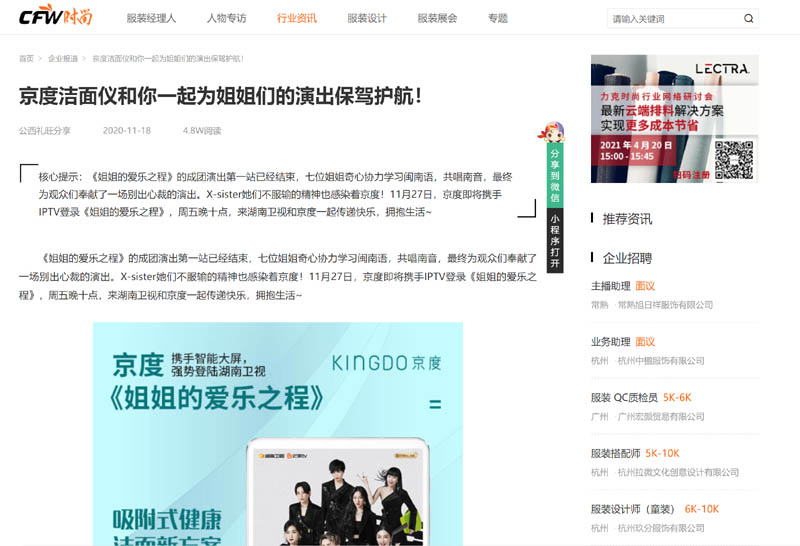Open 业务助理 job listing

click(611, 342)
